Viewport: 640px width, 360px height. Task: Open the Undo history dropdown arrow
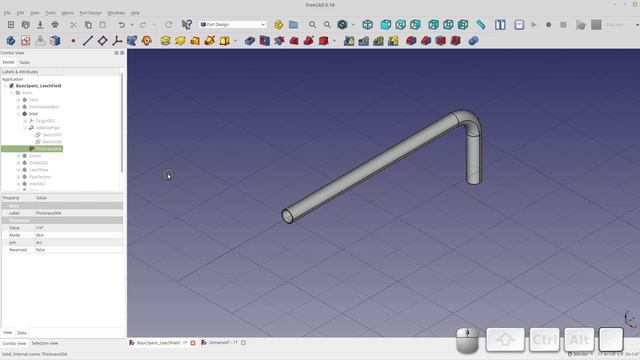pyautogui.click(x=132, y=25)
